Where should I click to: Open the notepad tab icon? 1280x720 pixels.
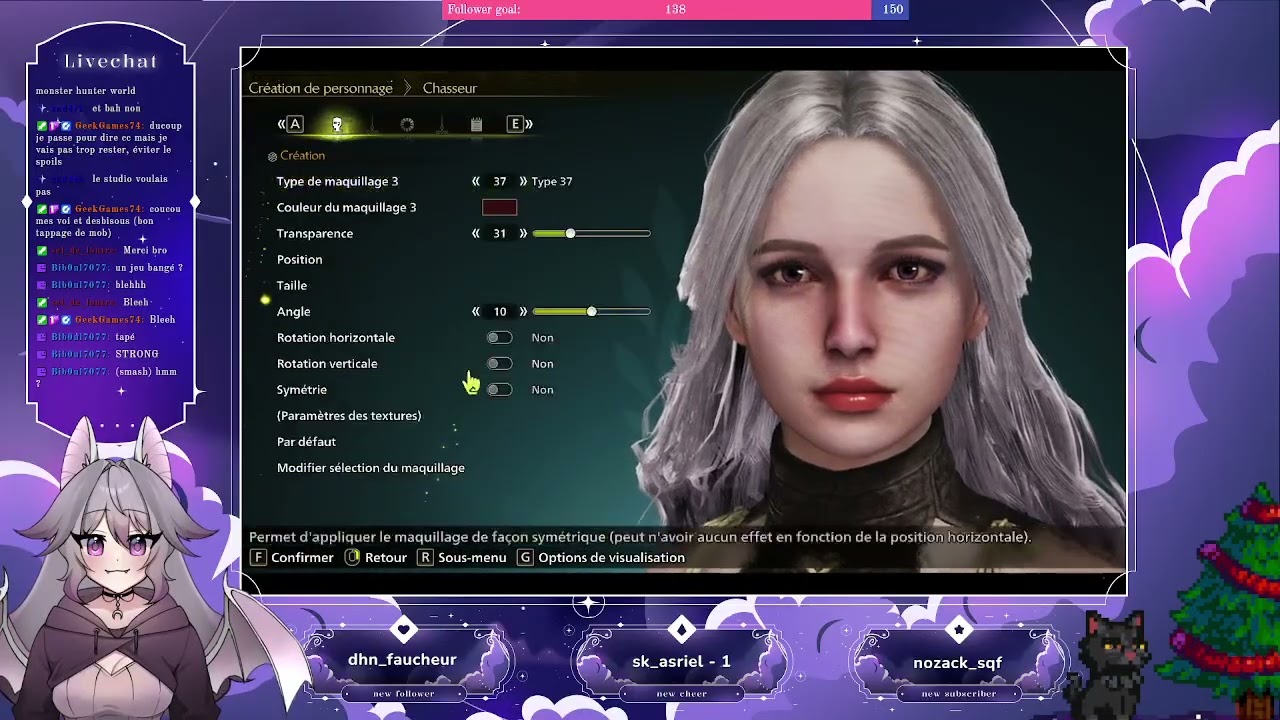pyautogui.click(x=476, y=124)
